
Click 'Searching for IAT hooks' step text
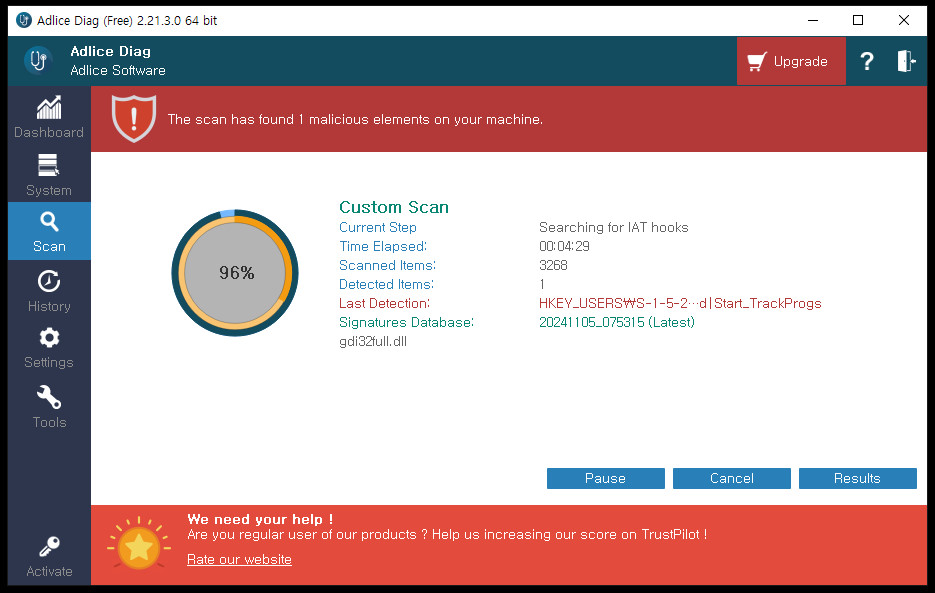(614, 227)
